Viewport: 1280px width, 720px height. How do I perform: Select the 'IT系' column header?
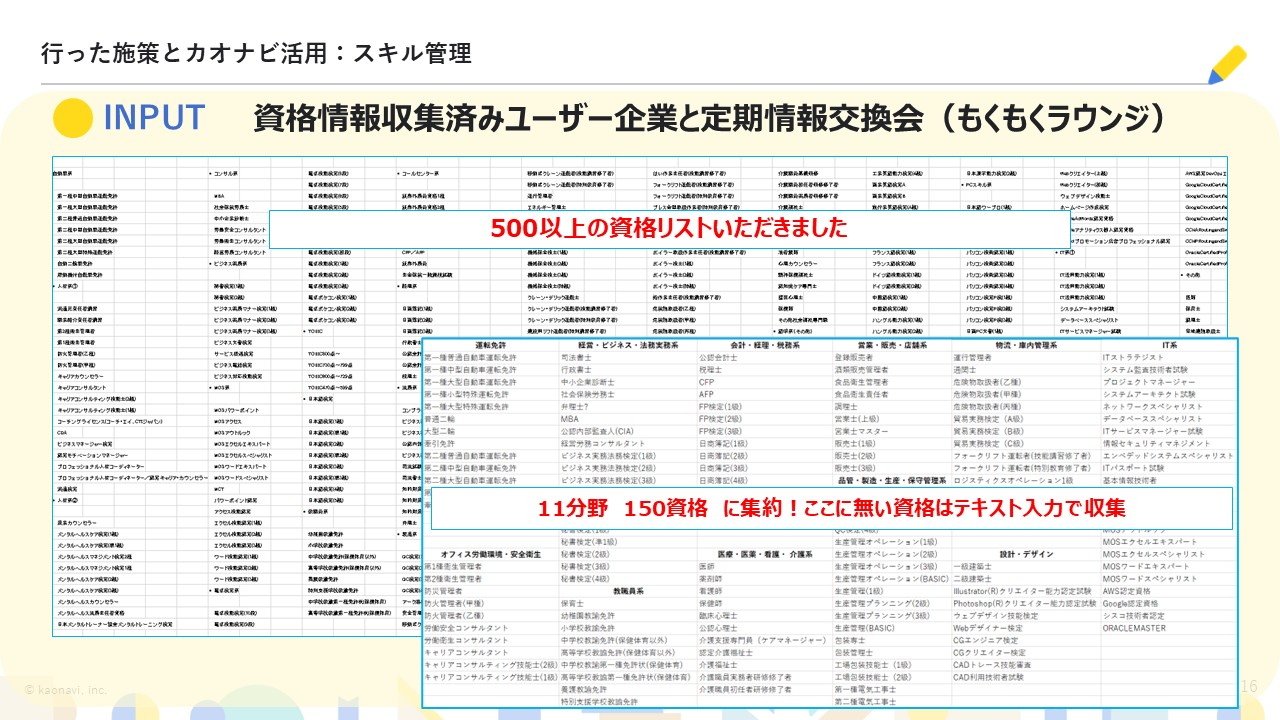1168,345
